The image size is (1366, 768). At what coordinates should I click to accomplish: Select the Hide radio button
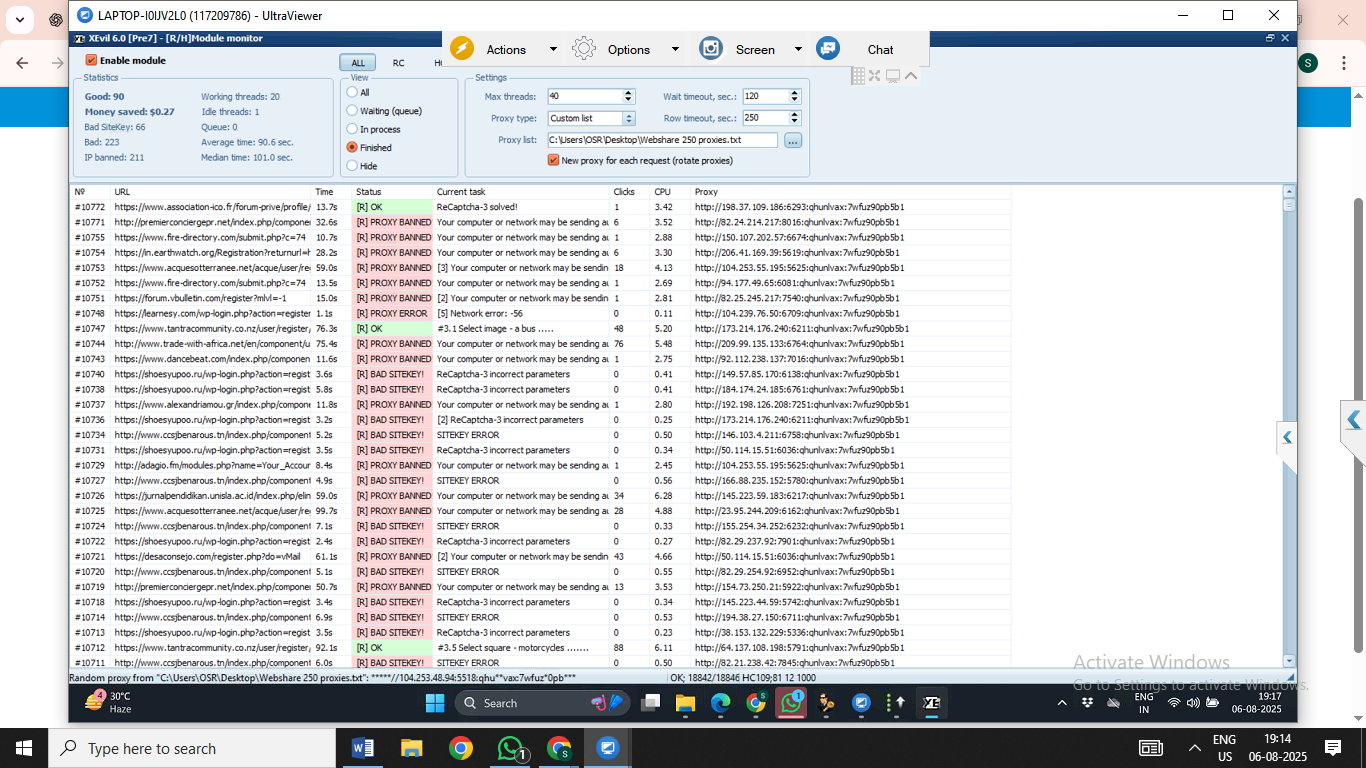tap(352, 166)
